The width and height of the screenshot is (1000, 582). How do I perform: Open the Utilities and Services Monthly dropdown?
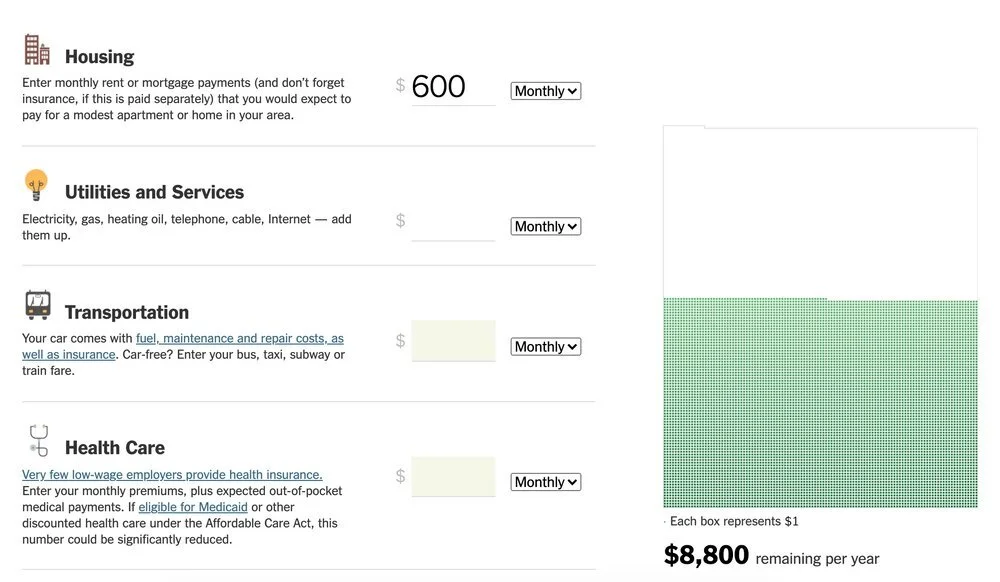545,226
